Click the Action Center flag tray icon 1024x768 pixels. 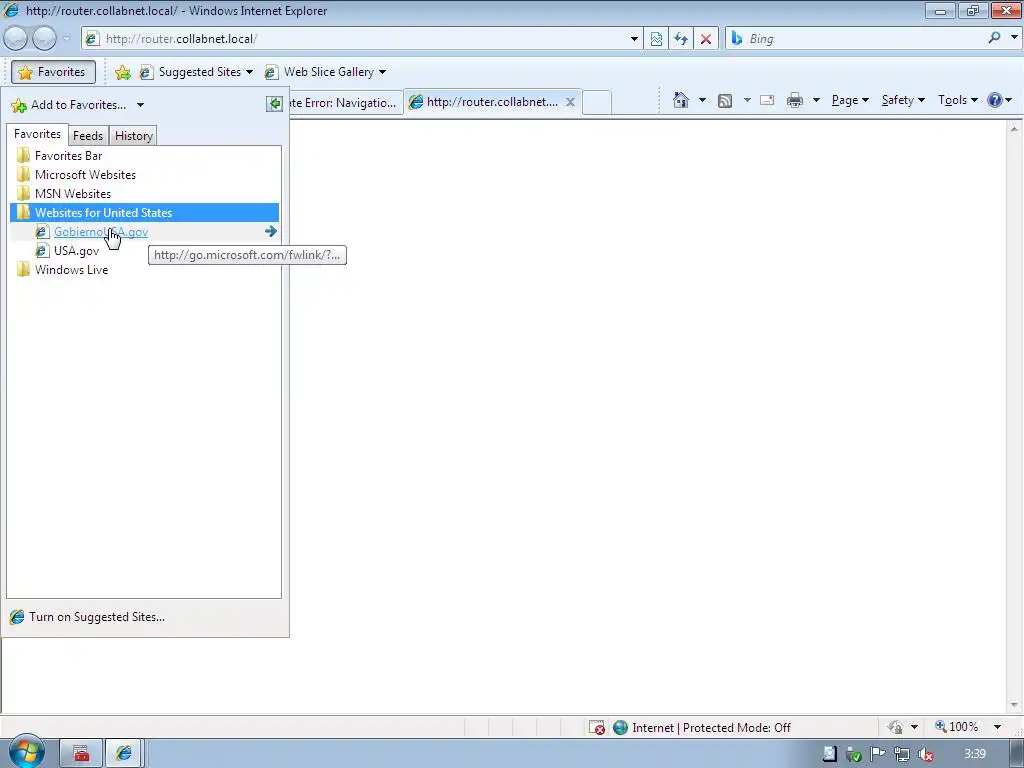pyautogui.click(x=877, y=754)
